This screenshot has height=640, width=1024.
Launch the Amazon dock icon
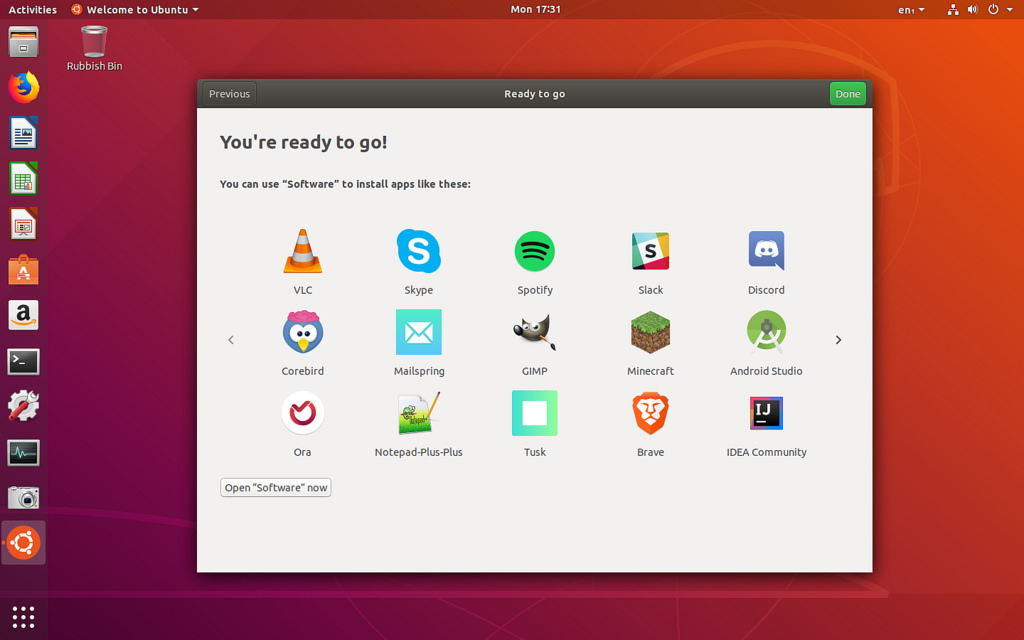point(24,315)
